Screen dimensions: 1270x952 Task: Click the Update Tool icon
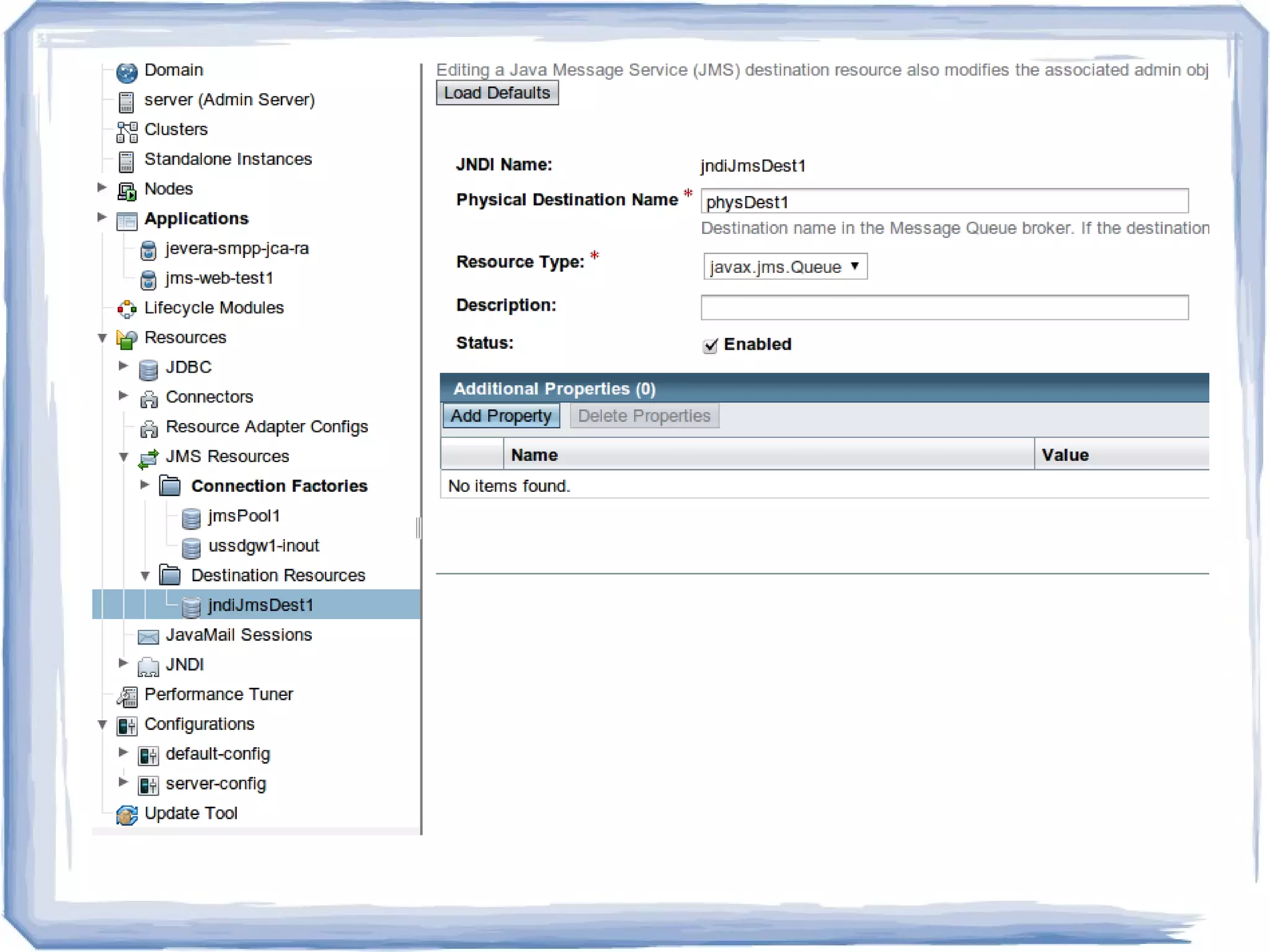coord(127,815)
